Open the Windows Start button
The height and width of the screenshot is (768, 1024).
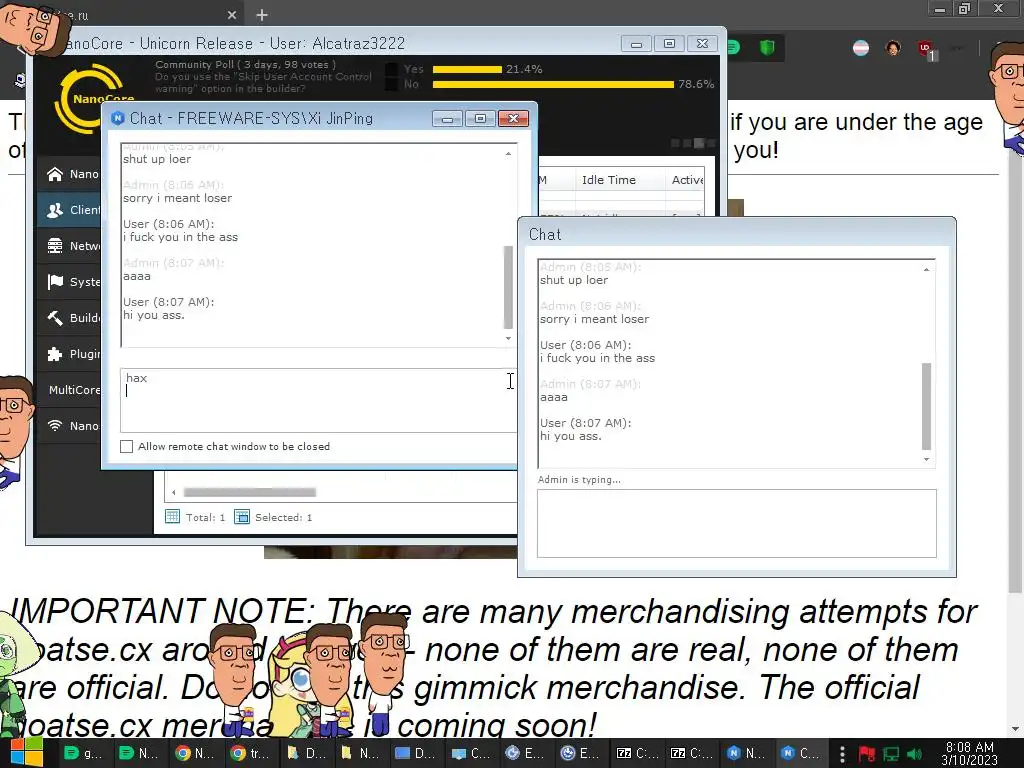[x=26, y=753]
